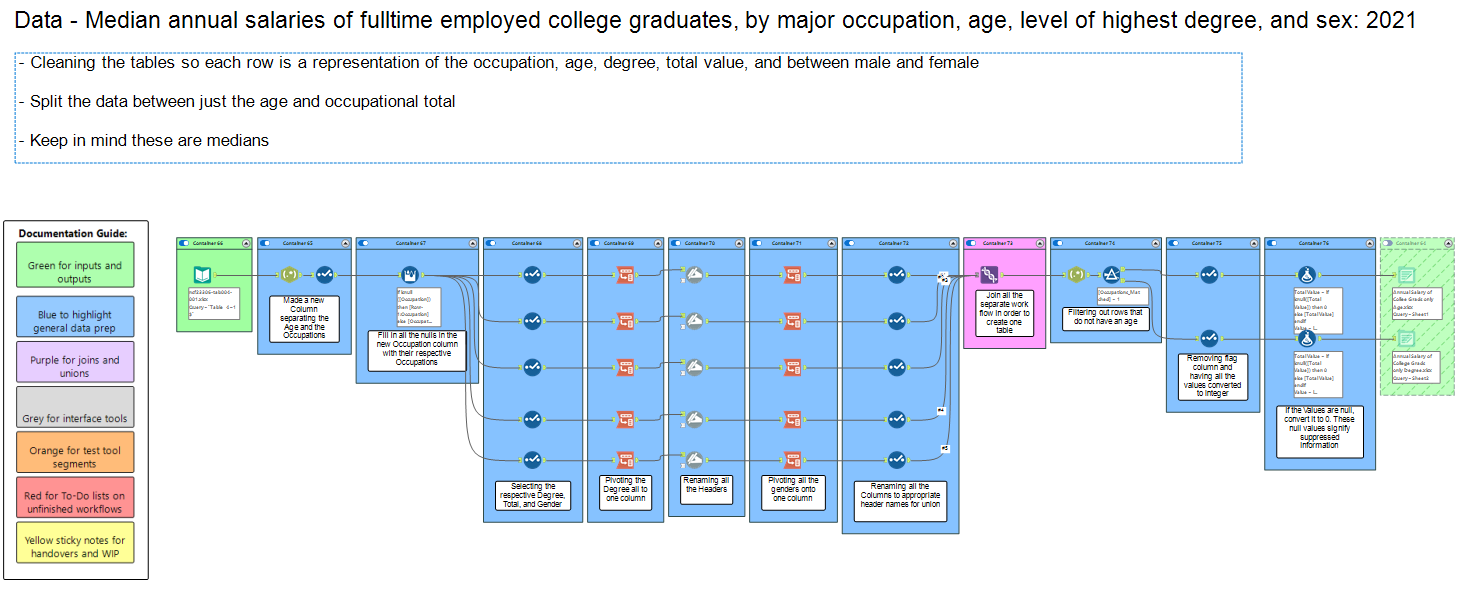
Task: Click the top Formula tool in Container 76
Action: (x=1305, y=274)
